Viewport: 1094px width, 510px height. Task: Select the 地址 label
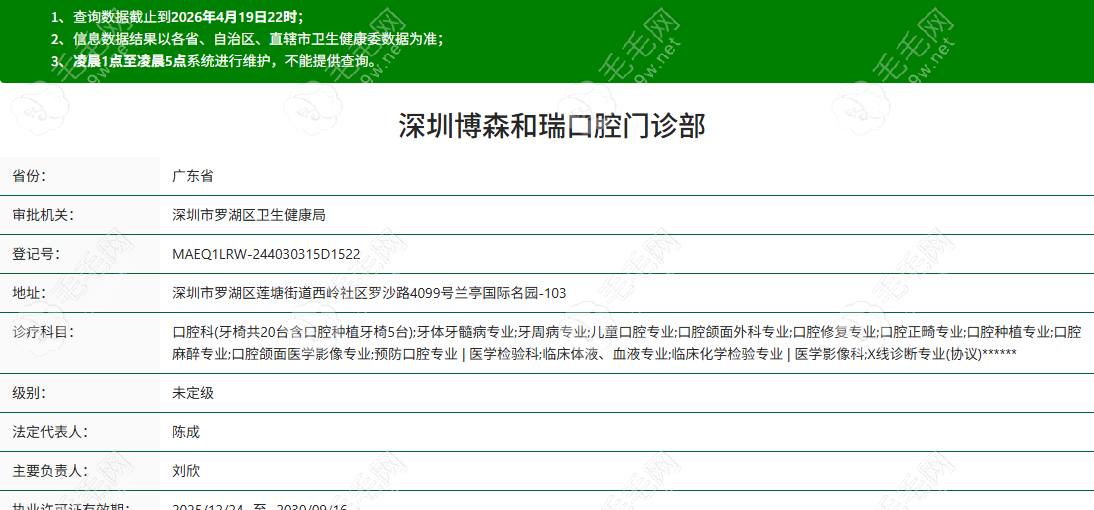[x=29, y=293]
